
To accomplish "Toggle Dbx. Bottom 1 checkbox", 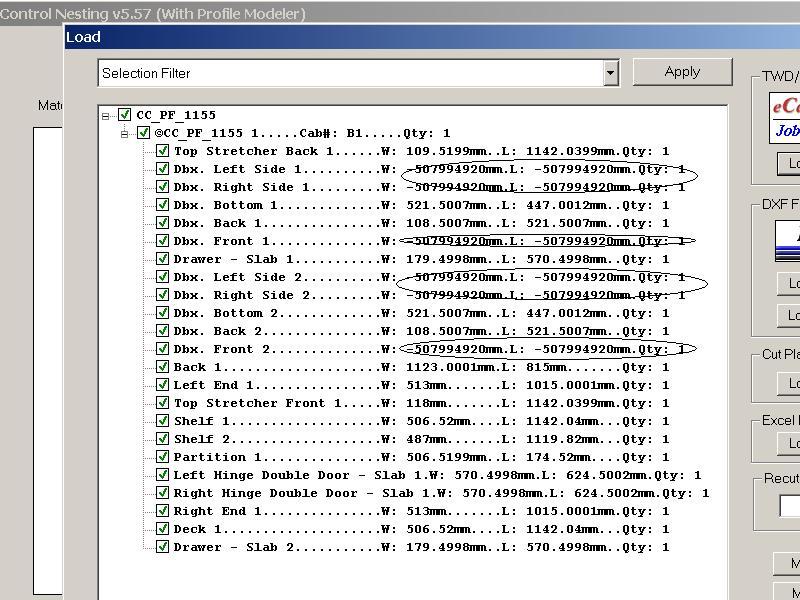I will 162,205.
